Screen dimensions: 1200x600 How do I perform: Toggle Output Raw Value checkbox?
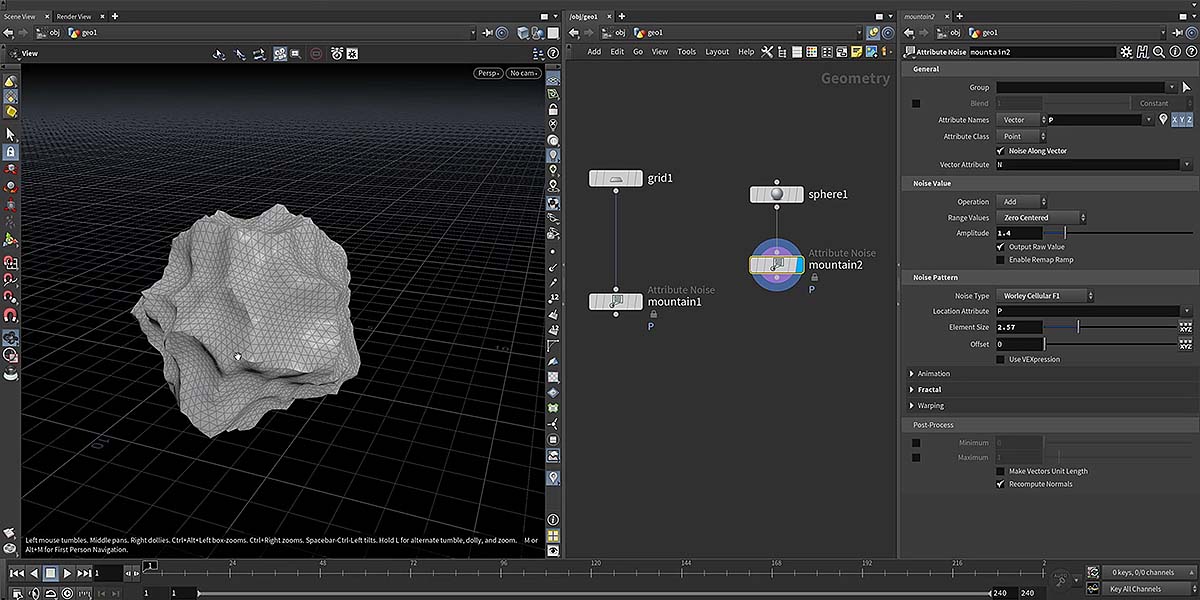(1001, 247)
